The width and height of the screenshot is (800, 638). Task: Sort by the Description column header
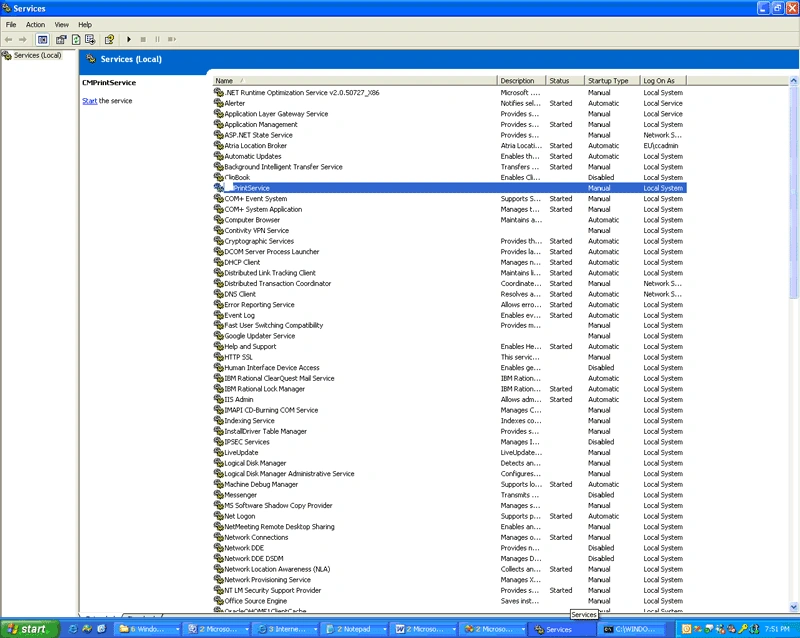coord(521,81)
